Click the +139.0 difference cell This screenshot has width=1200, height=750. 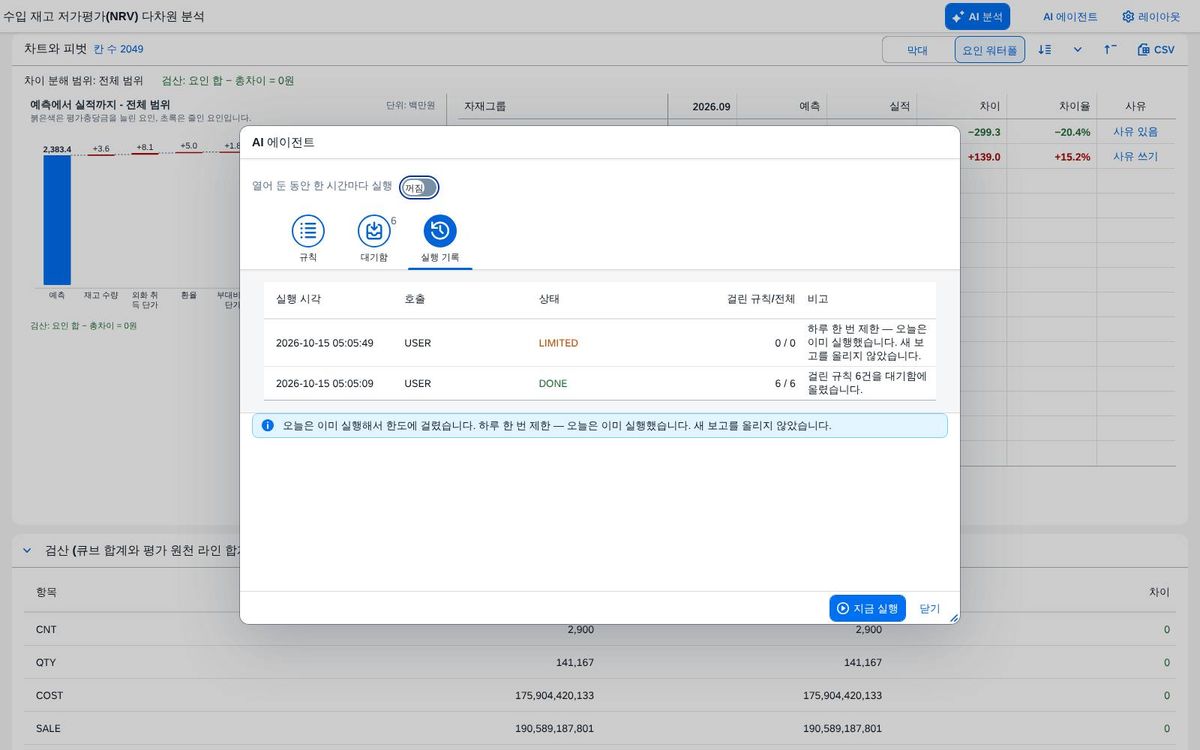point(984,157)
